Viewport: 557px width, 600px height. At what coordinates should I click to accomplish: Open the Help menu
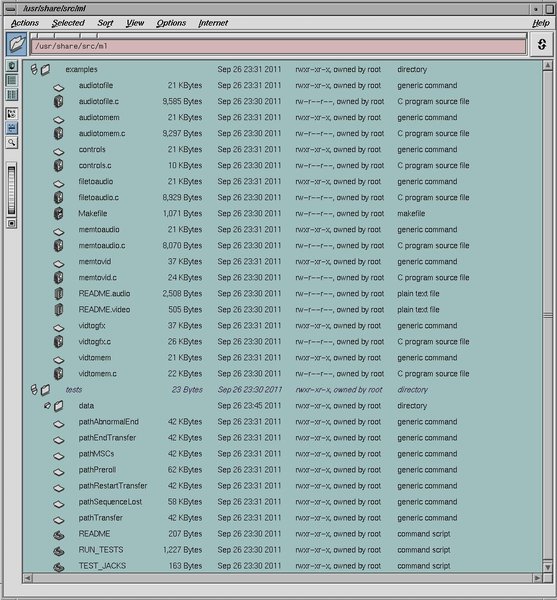(x=541, y=23)
